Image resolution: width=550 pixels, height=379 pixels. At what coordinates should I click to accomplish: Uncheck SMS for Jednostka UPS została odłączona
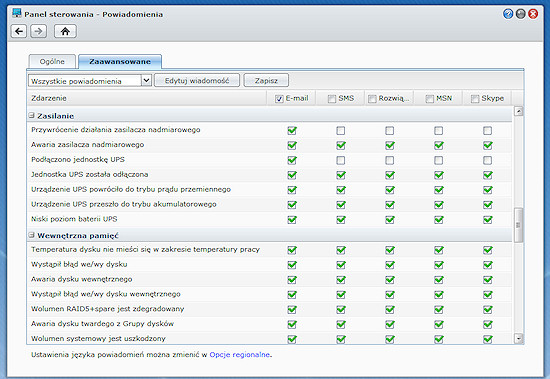(341, 175)
